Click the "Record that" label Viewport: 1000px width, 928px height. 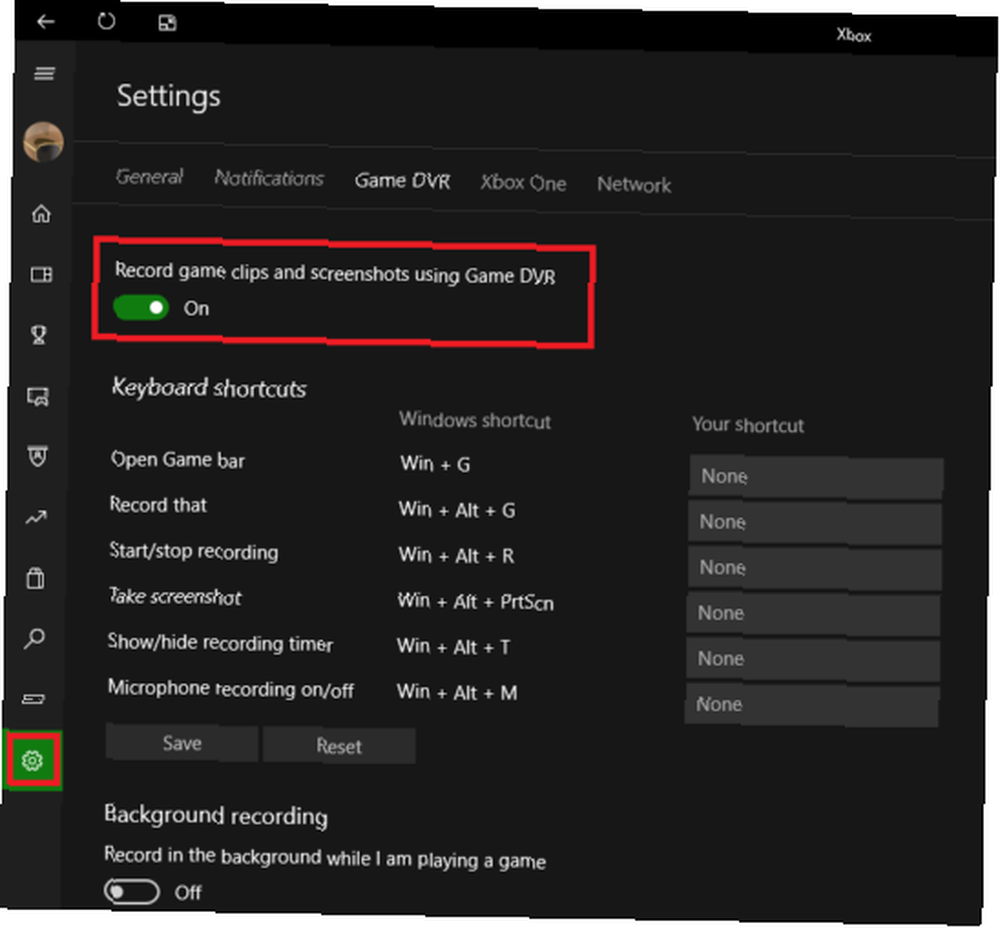[x=158, y=505]
